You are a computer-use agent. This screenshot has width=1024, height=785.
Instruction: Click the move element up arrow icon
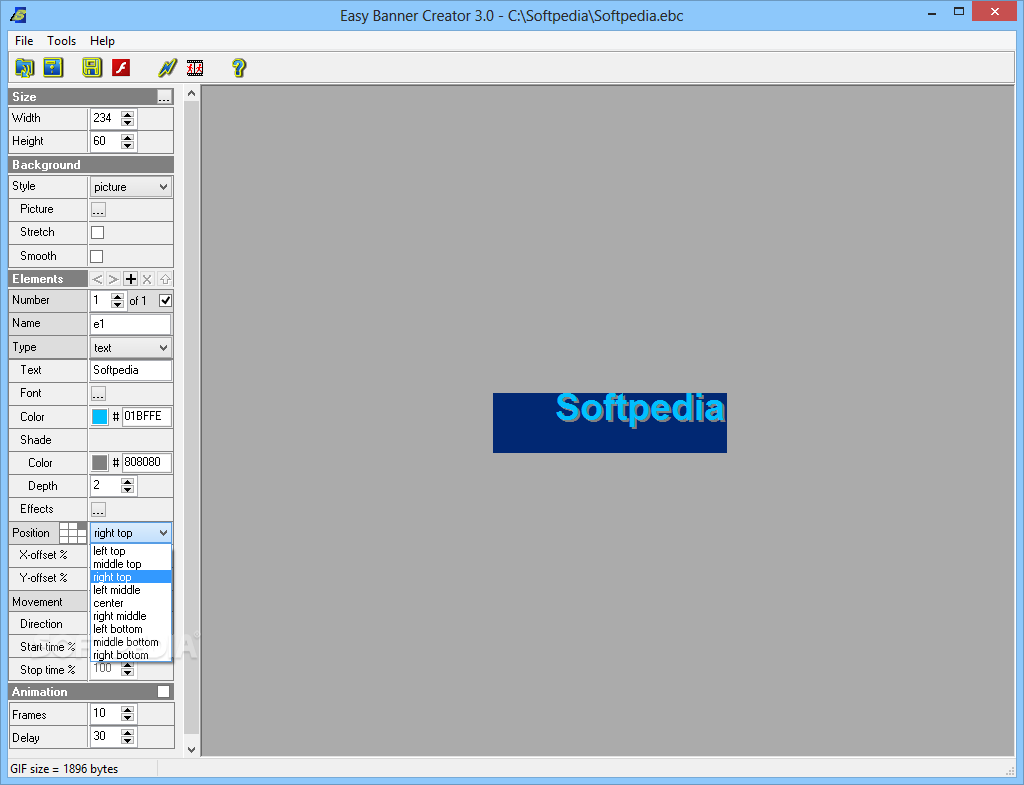(x=165, y=280)
